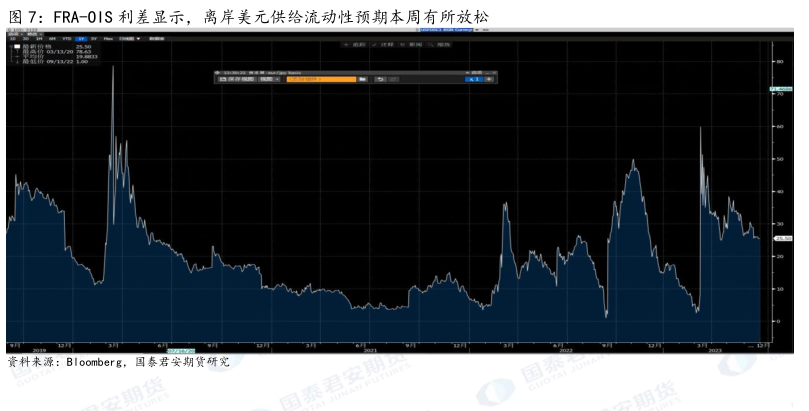Click the current value label on right axis

click(782, 238)
